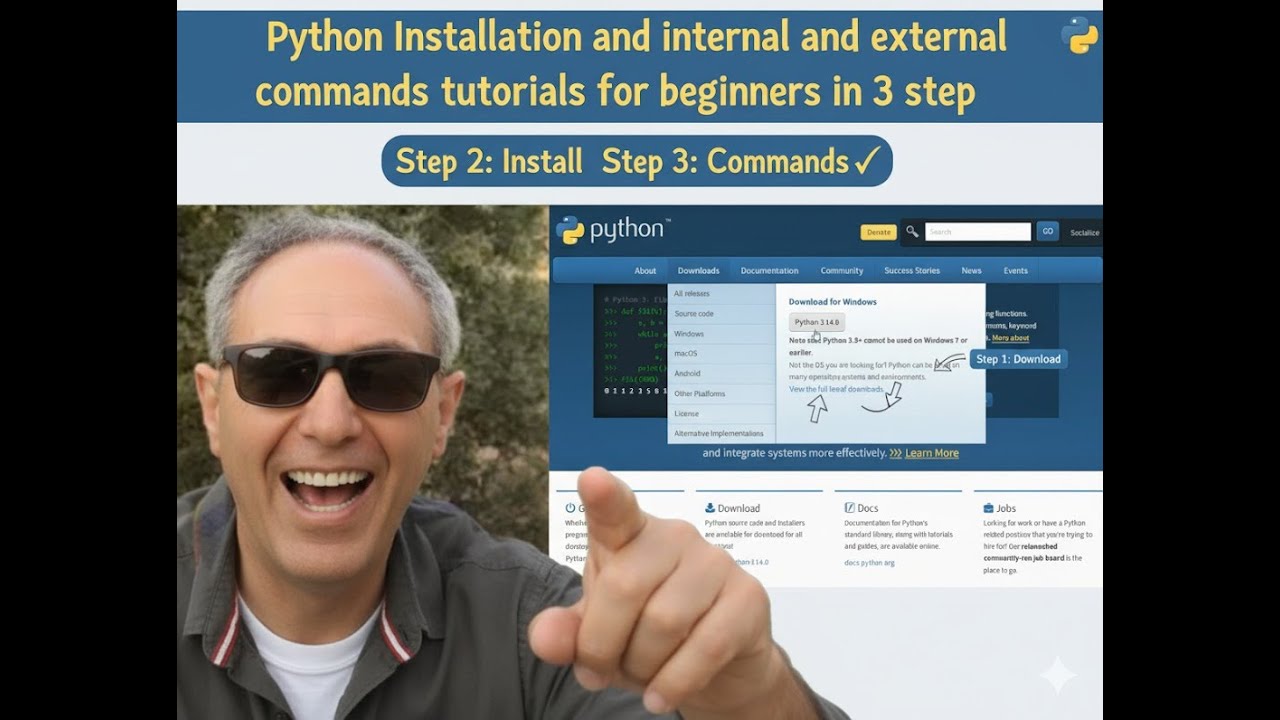Click the Download section heading
The width and height of the screenshot is (1280, 720).
[738, 508]
